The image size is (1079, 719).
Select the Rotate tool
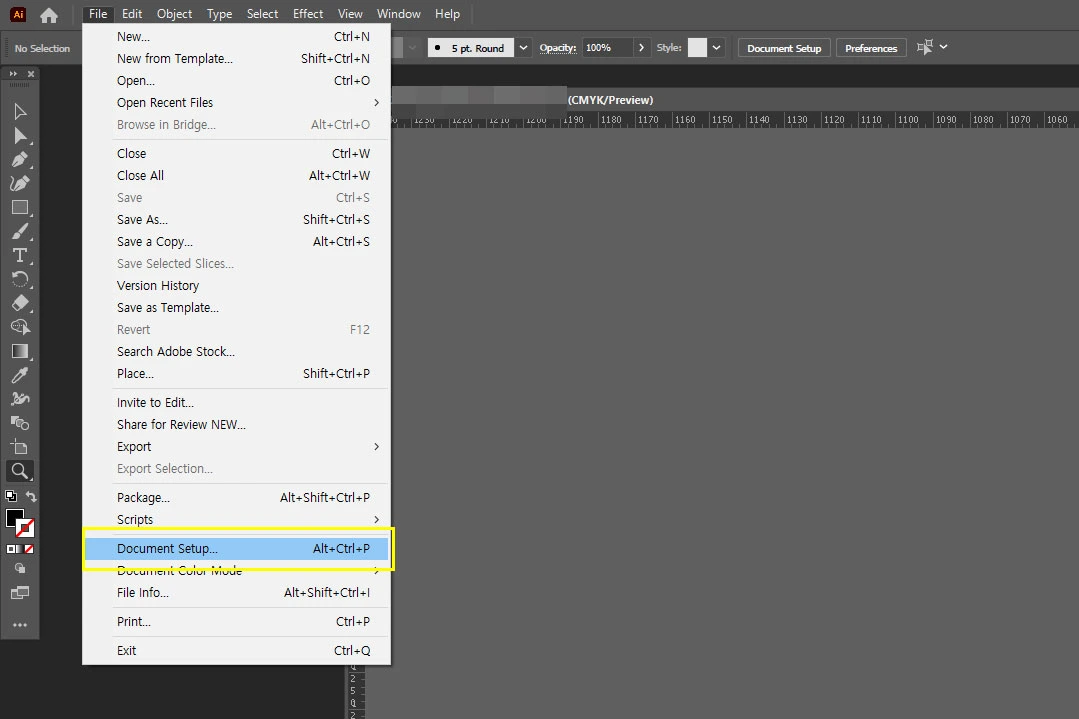(x=20, y=279)
